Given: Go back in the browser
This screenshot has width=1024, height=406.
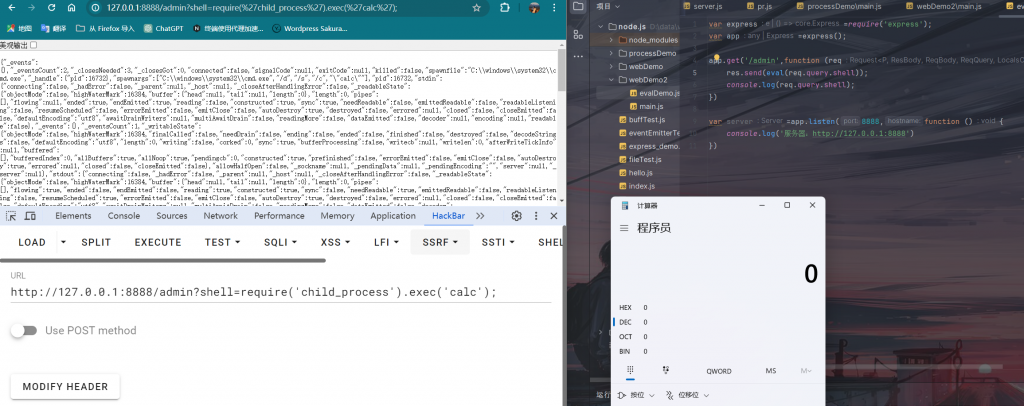Looking at the screenshot, I should (x=13, y=8).
